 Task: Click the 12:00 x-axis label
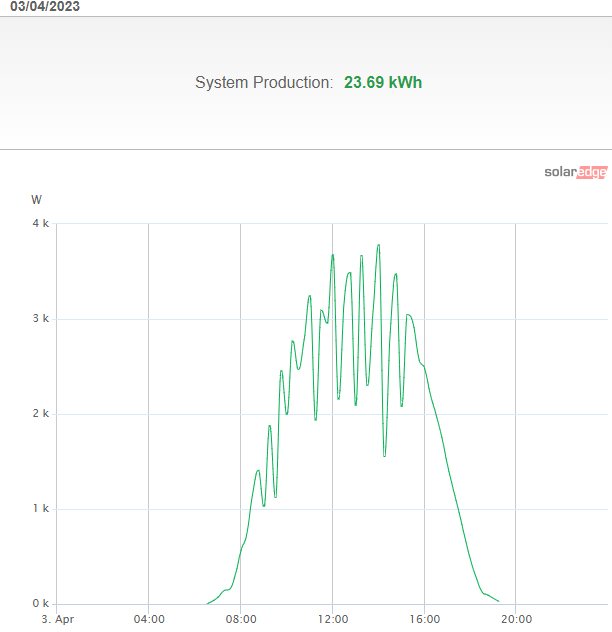point(333,619)
